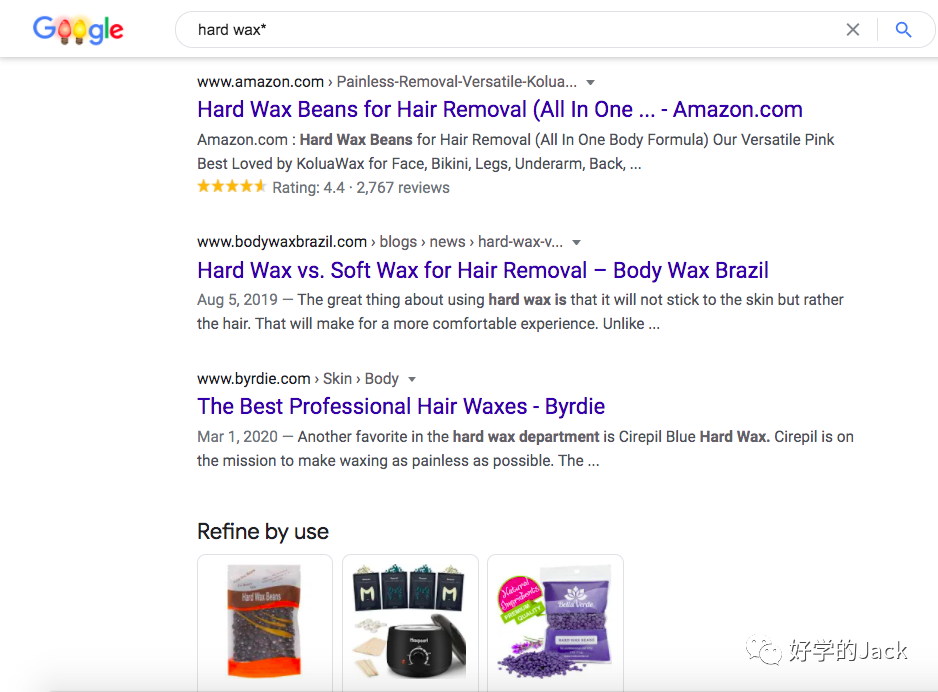Image resolution: width=938 pixels, height=692 pixels.
Task: Click the www.amazon.com URL breadcrumb
Action: (x=261, y=82)
